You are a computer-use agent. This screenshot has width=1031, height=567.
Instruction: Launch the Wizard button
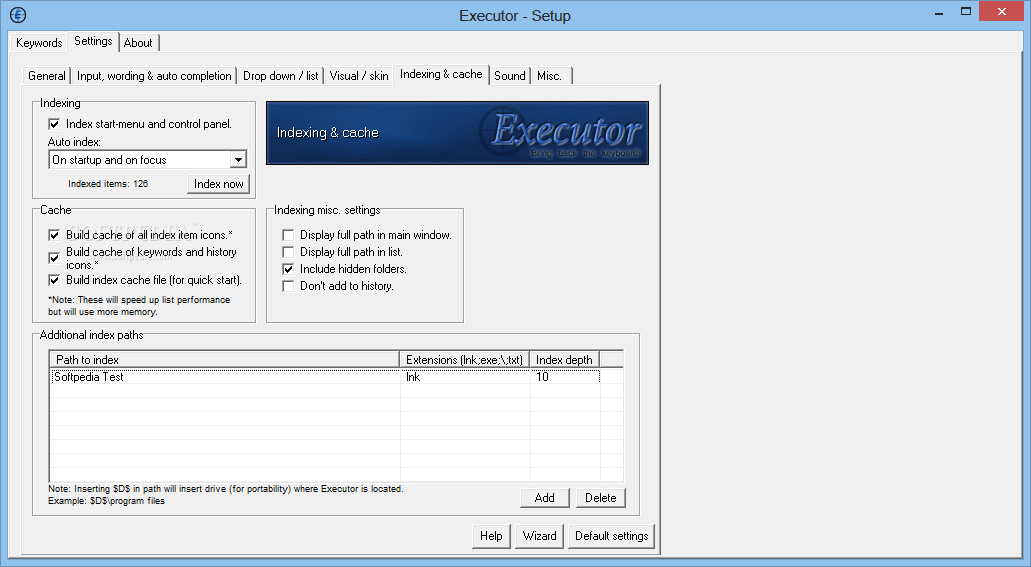540,536
